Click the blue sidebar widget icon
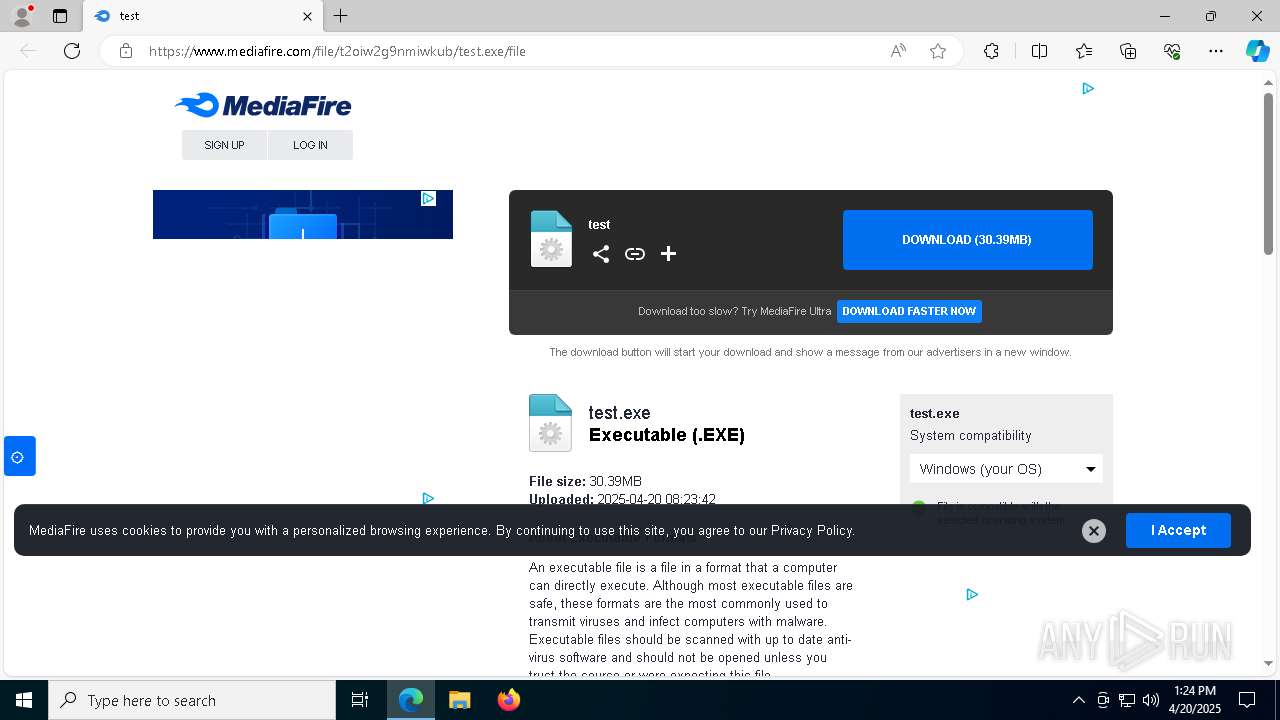 coord(19,457)
